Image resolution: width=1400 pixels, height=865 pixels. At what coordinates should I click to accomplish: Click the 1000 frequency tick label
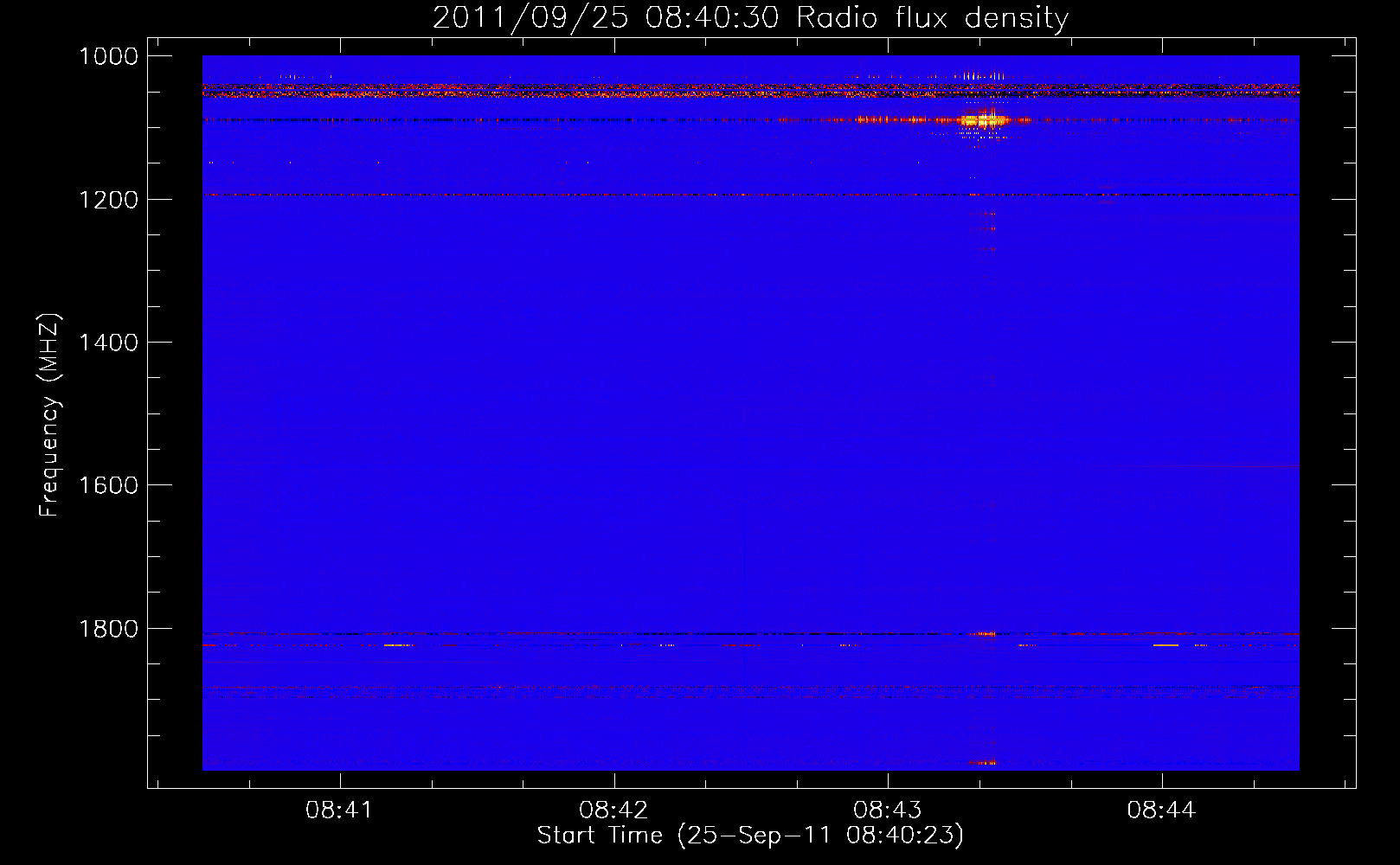click(x=108, y=56)
